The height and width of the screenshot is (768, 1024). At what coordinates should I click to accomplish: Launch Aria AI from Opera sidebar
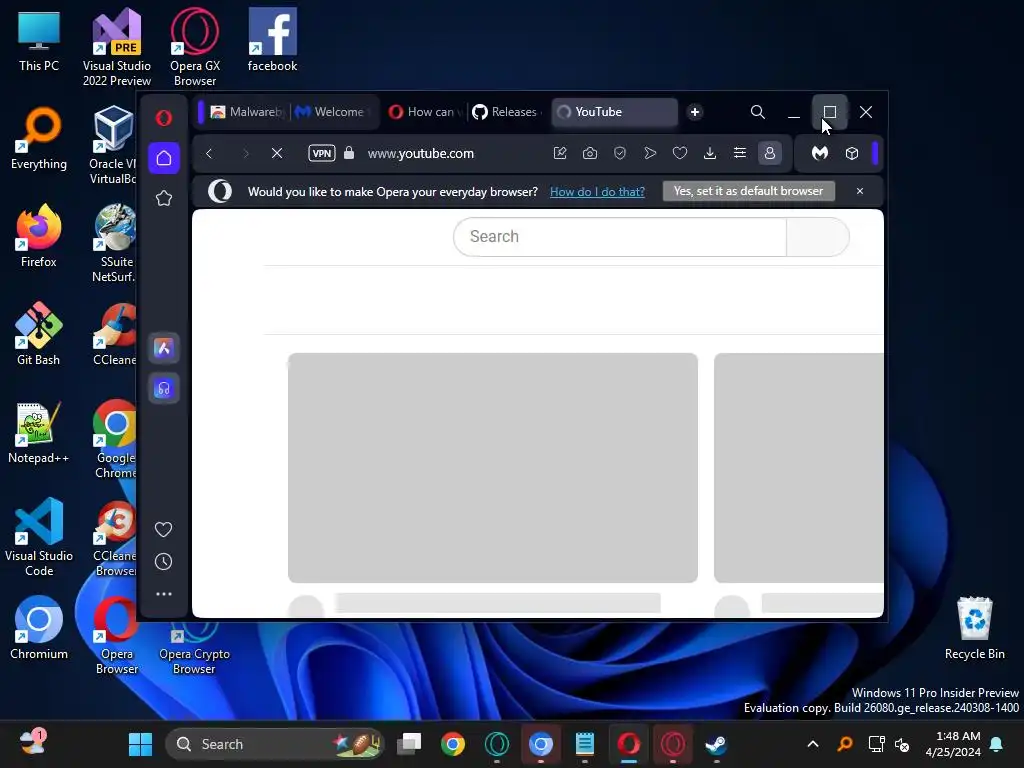(164, 348)
